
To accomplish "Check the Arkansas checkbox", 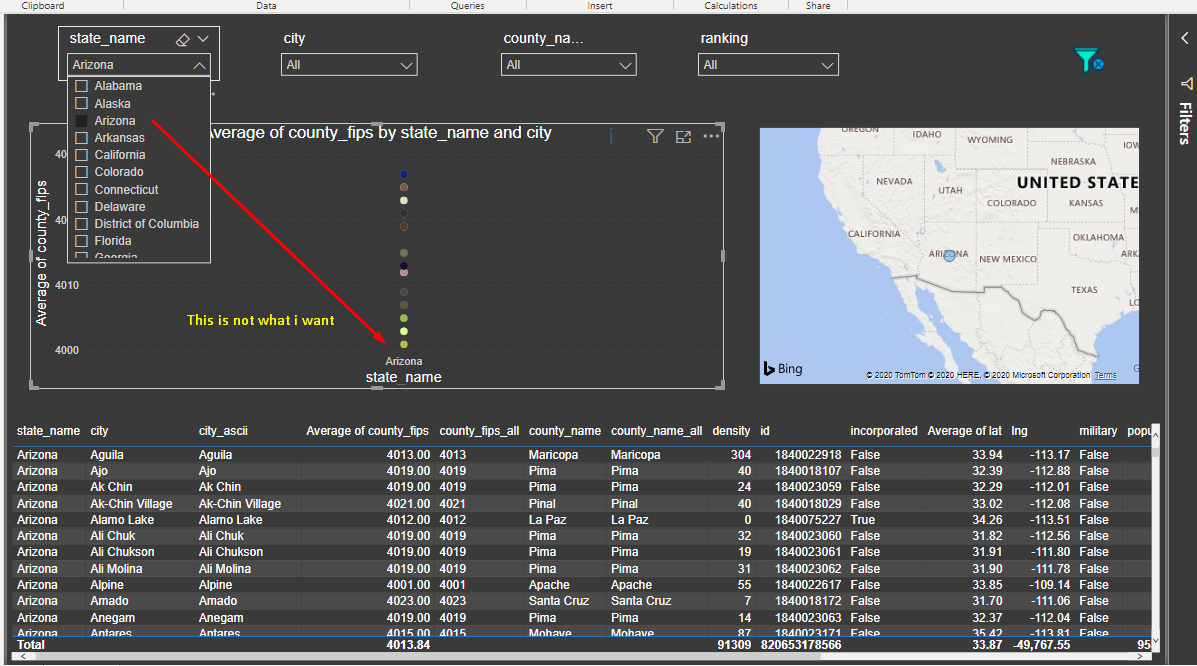I will (82, 138).
